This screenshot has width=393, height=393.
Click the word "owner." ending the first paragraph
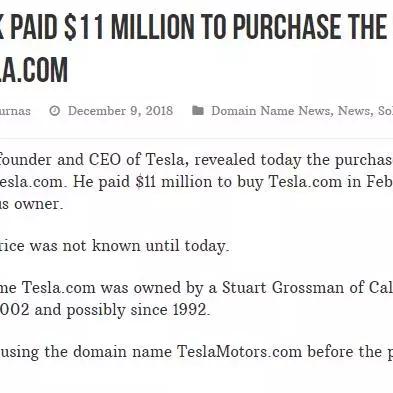(39, 204)
